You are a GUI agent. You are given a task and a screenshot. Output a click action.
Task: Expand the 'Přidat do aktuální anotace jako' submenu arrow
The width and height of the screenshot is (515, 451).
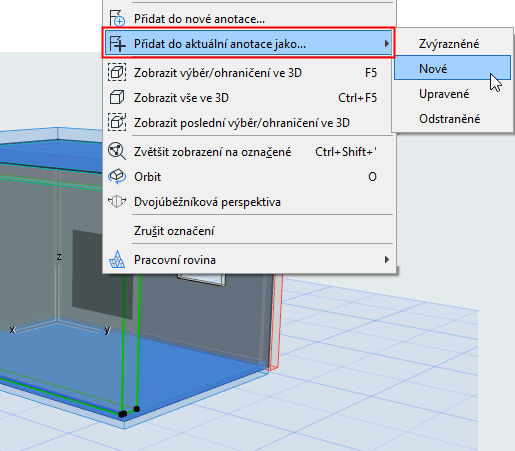point(386,44)
